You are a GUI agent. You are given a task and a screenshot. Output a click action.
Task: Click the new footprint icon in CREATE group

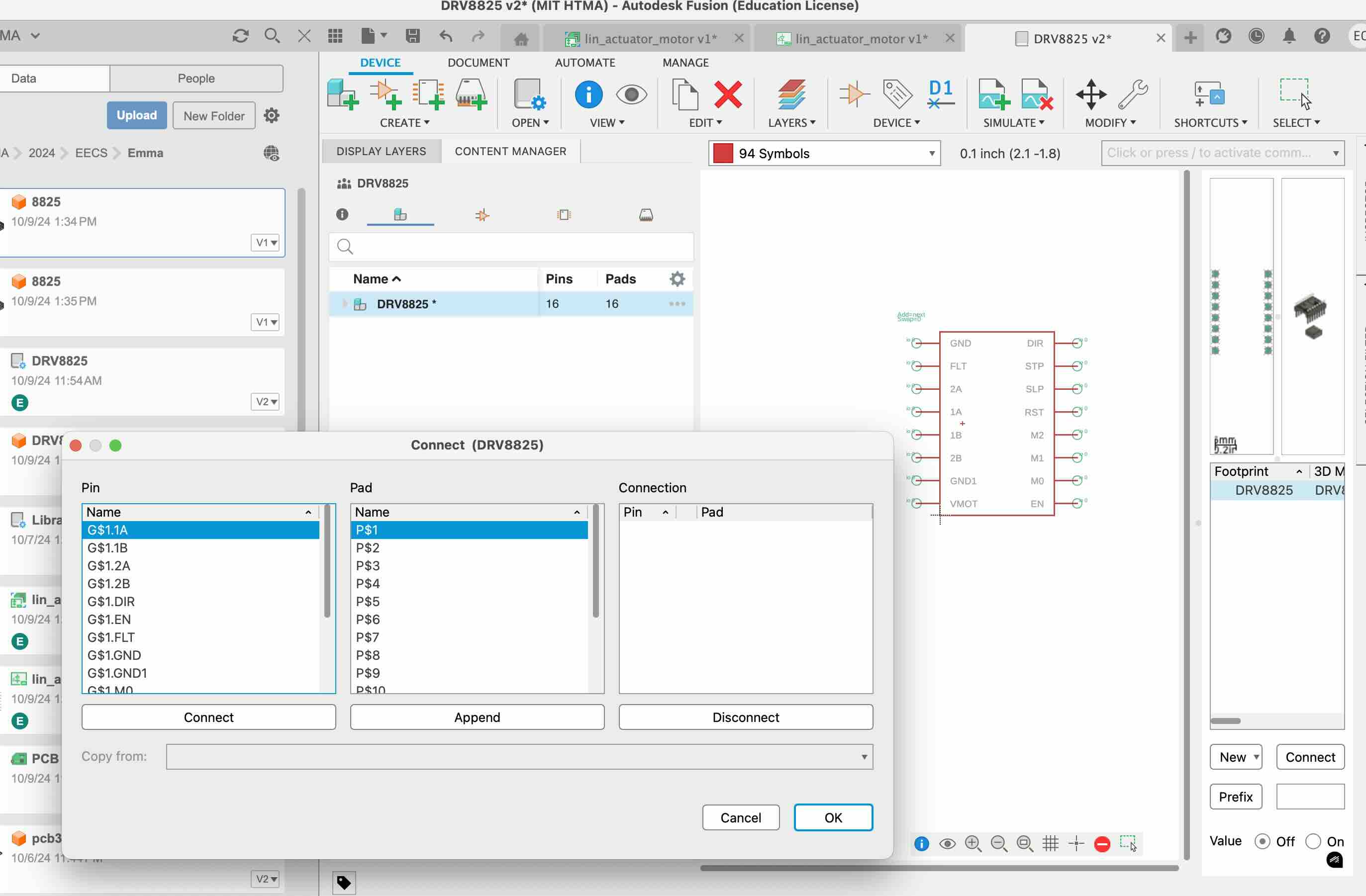[x=428, y=94]
